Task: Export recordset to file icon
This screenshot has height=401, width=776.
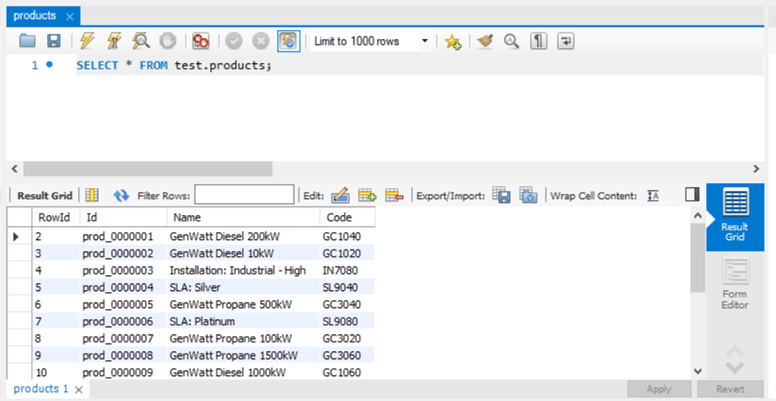Action: point(501,195)
